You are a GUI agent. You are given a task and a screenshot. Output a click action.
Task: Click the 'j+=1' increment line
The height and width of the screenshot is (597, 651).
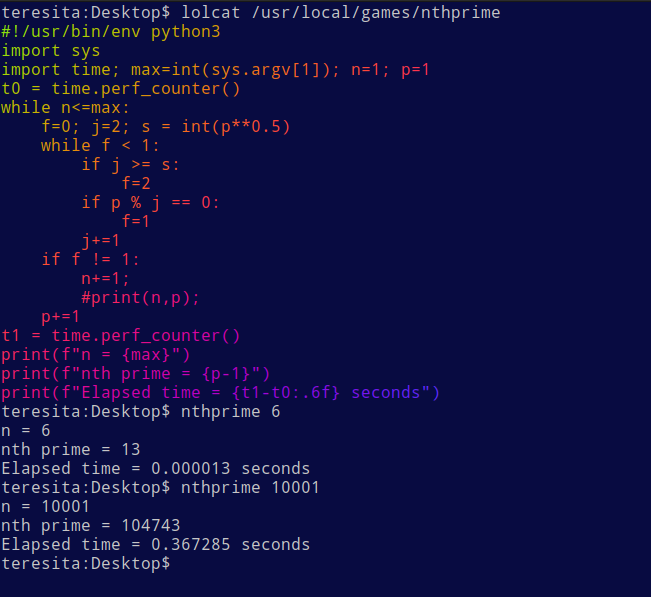pos(100,240)
